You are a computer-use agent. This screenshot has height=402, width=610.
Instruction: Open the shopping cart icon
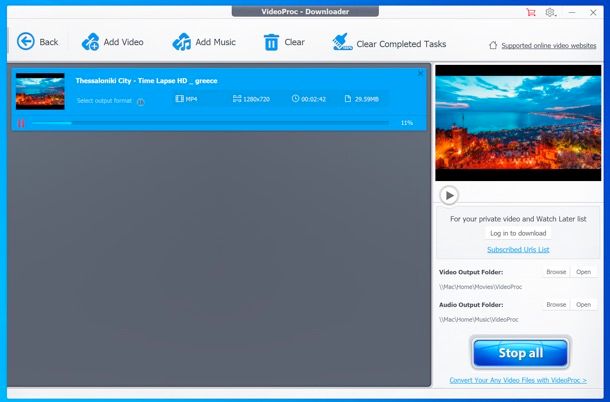(x=531, y=12)
